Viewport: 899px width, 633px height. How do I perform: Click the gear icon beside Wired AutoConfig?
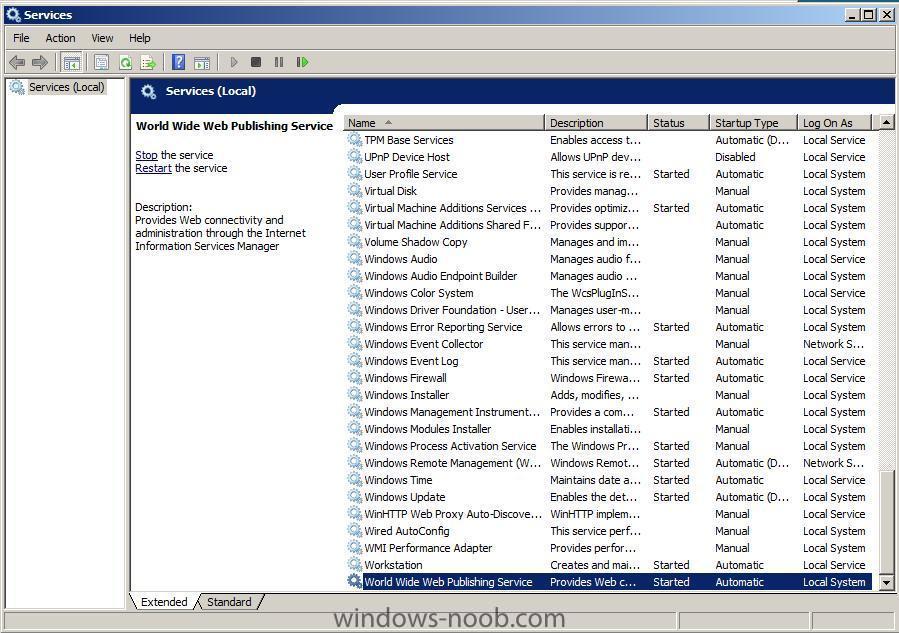[355, 530]
